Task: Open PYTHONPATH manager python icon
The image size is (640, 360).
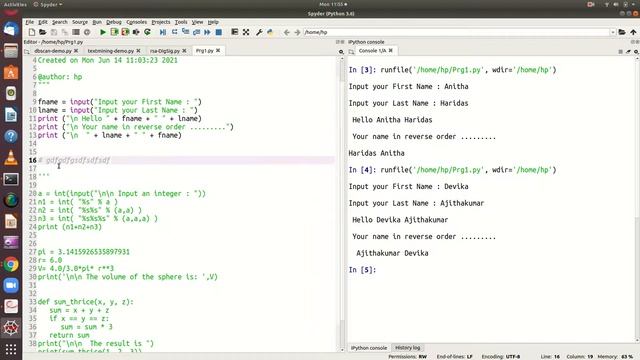Action: coord(270,32)
